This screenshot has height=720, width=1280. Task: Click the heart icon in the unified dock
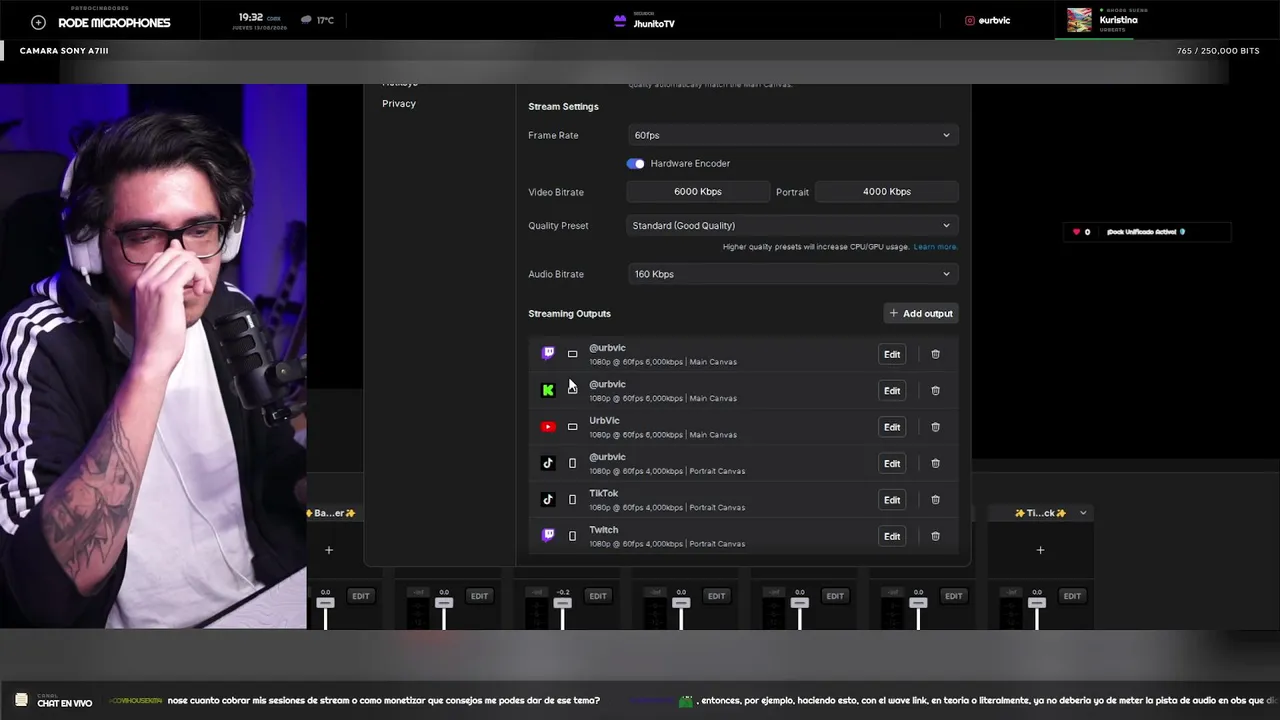[x=1077, y=232]
